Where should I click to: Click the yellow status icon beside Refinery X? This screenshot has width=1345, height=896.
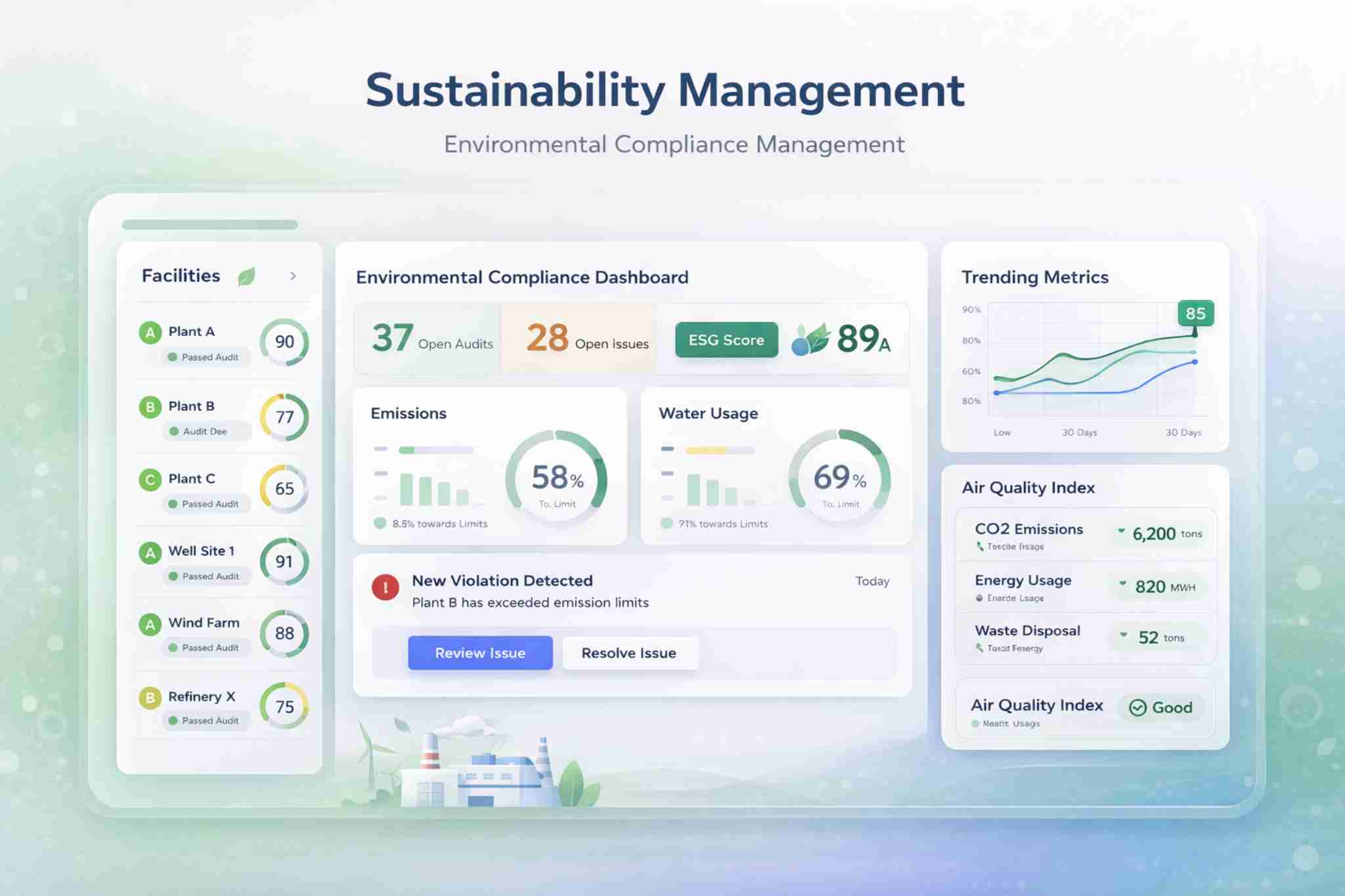pyautogui.click(x=150, y=697)
